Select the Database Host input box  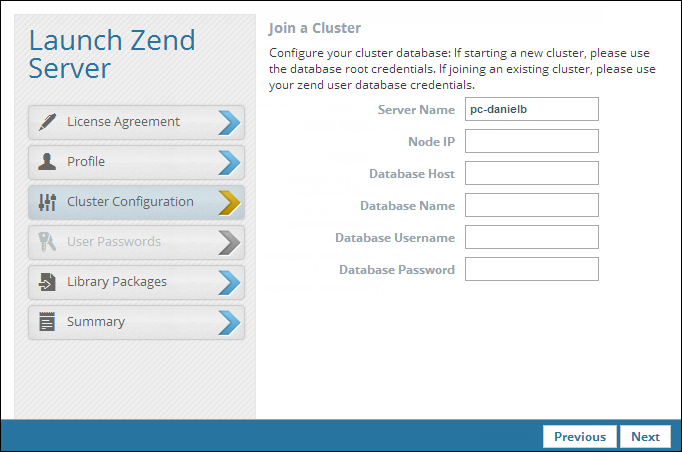(531, 173)
